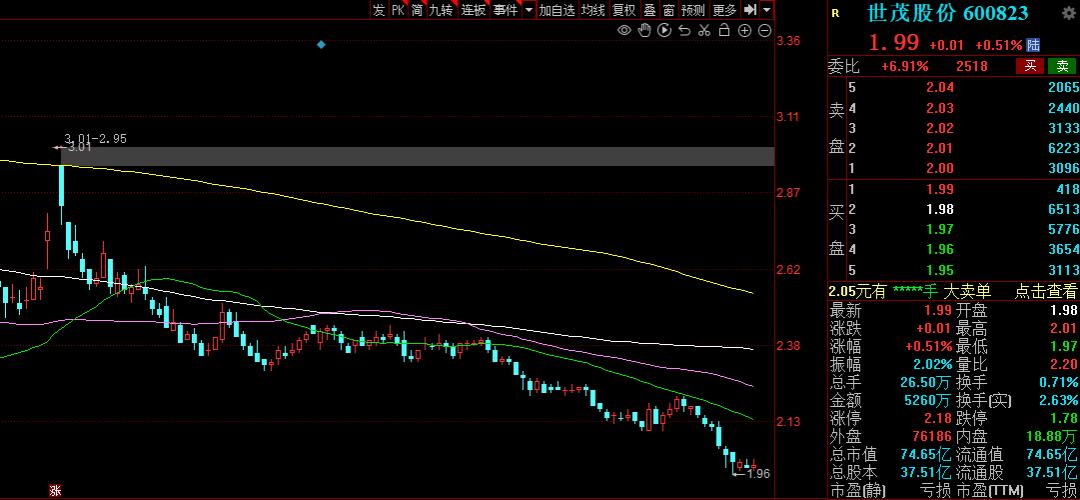Zoom in with the plus icon
This screenshot has width=1080, height=500.
pyautogui.click(x=745, y=31)
